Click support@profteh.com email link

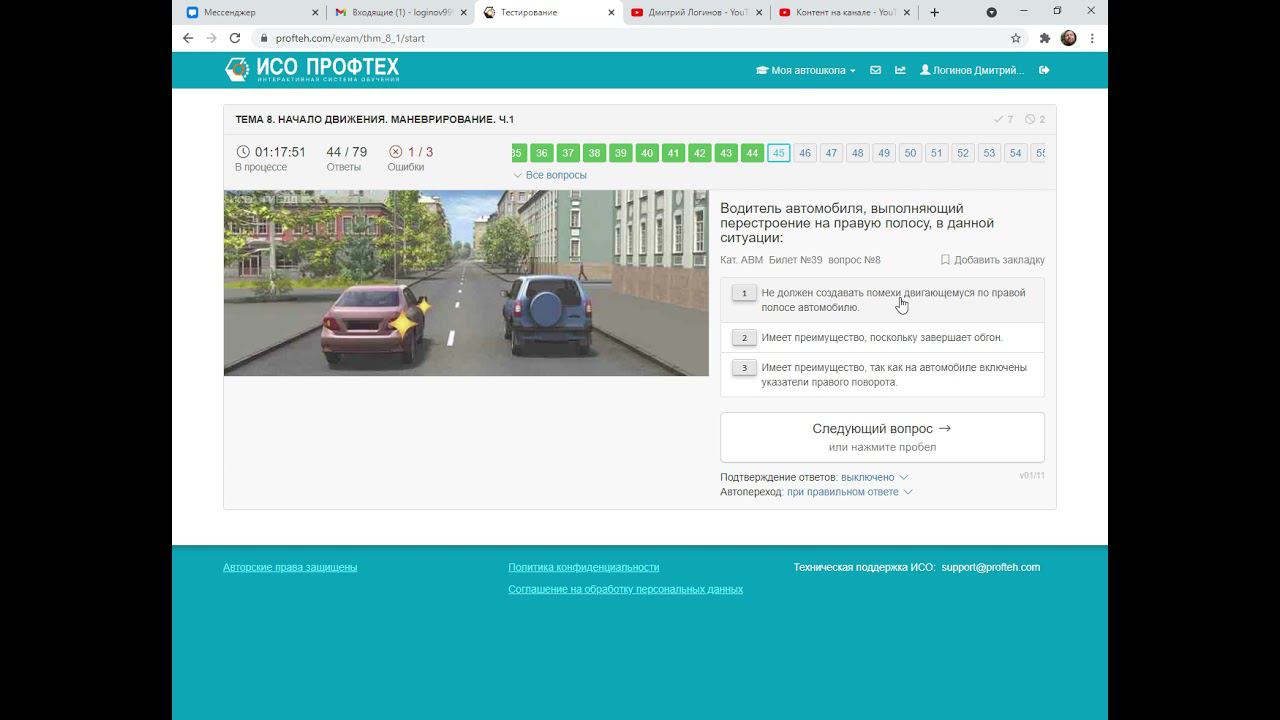click(x=990, y=567)
